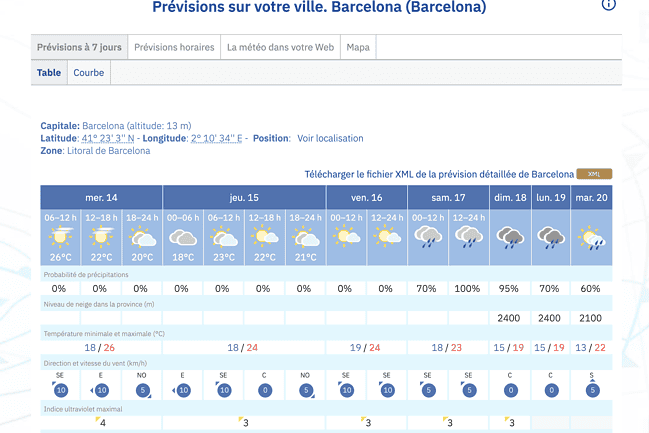Click the sunny icon for mer. 12–18 h
The image size is (649, 433).
101,237
